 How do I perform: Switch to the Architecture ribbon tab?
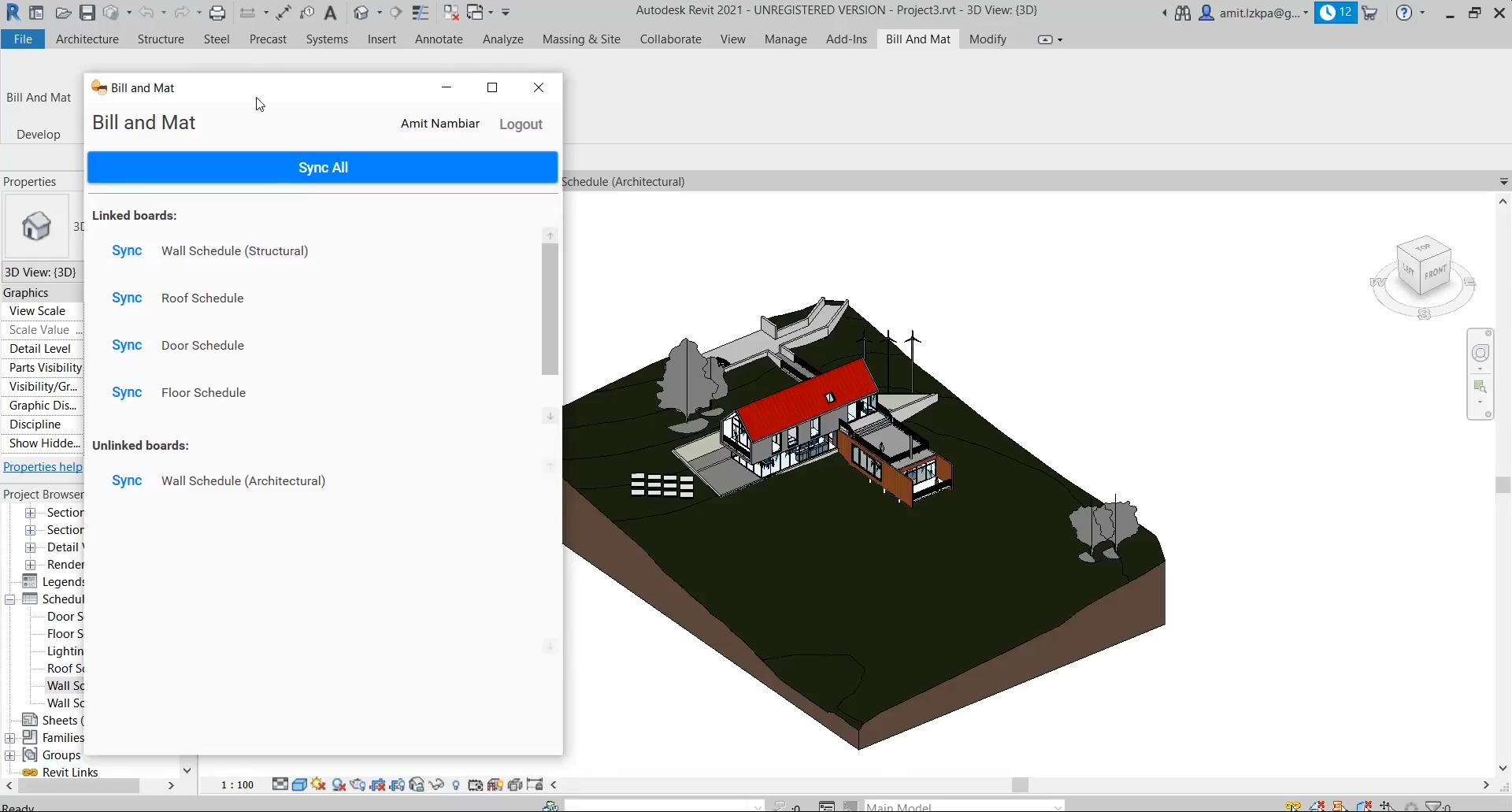[x=87, y=39]
